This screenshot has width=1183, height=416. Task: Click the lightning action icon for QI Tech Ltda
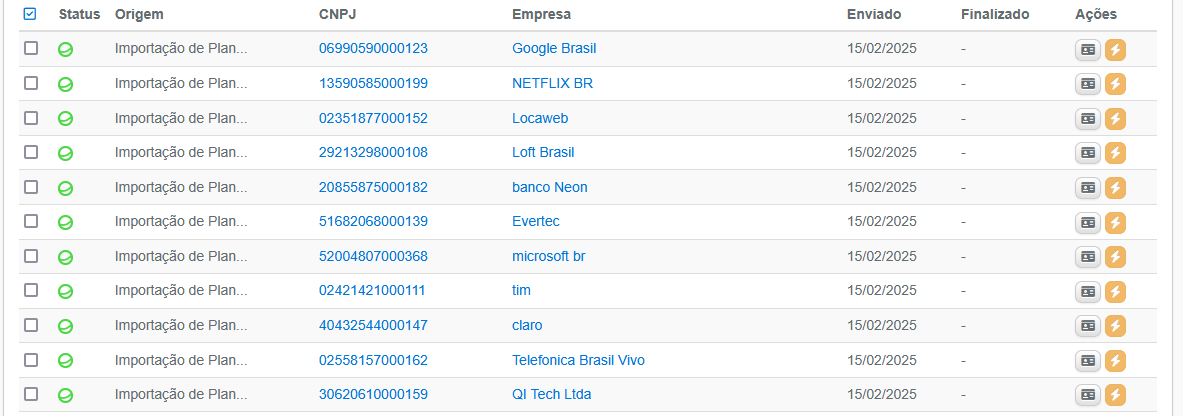[x=1115, y=395]
